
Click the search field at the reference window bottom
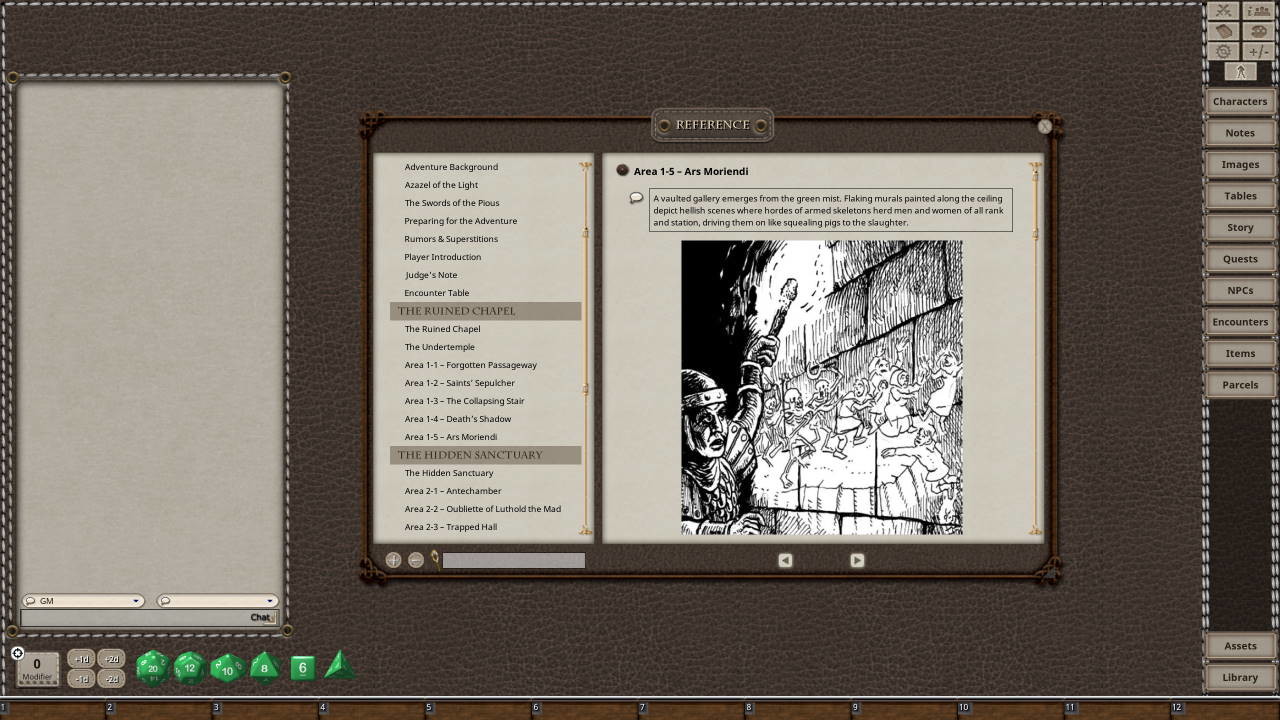[513, 560]
